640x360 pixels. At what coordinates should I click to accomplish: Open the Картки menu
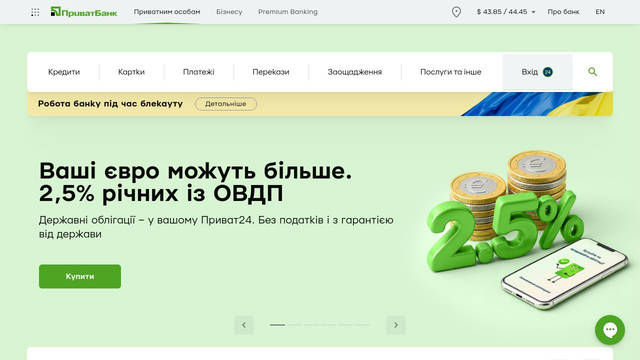(x=131, y=72)
